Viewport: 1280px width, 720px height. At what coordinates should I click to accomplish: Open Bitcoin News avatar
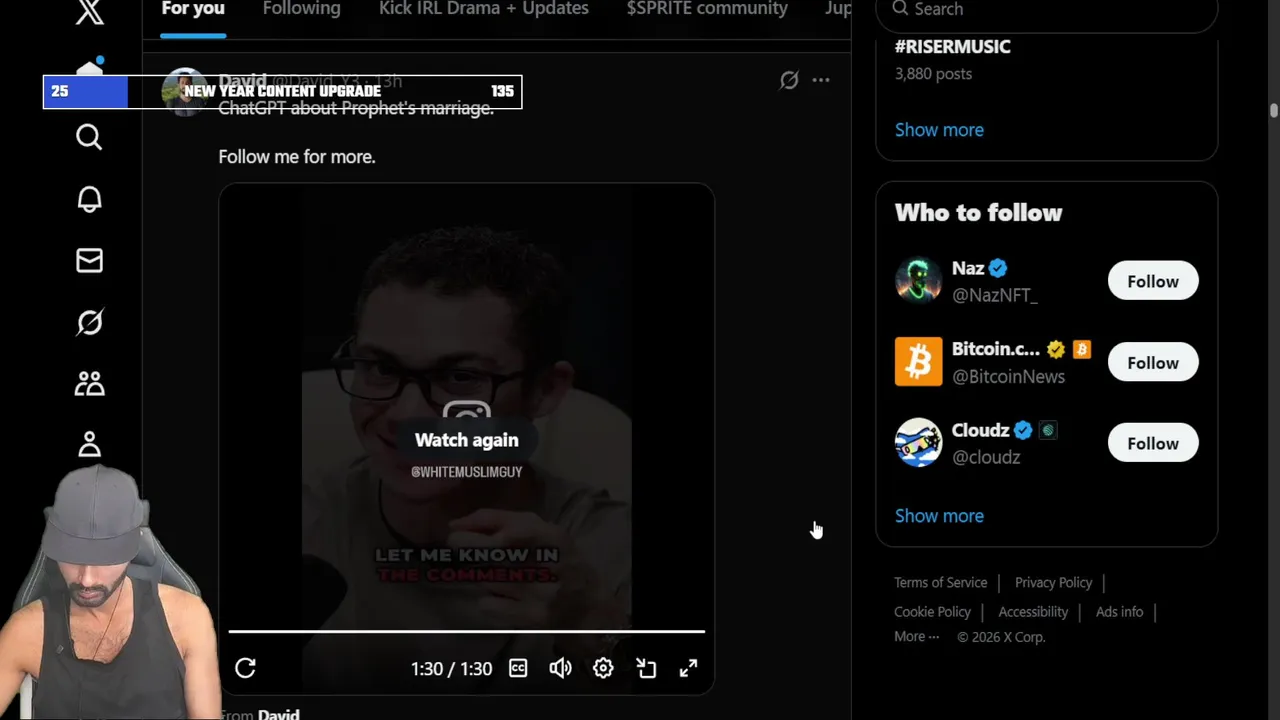pyautogui.click(x=918, y=362)
